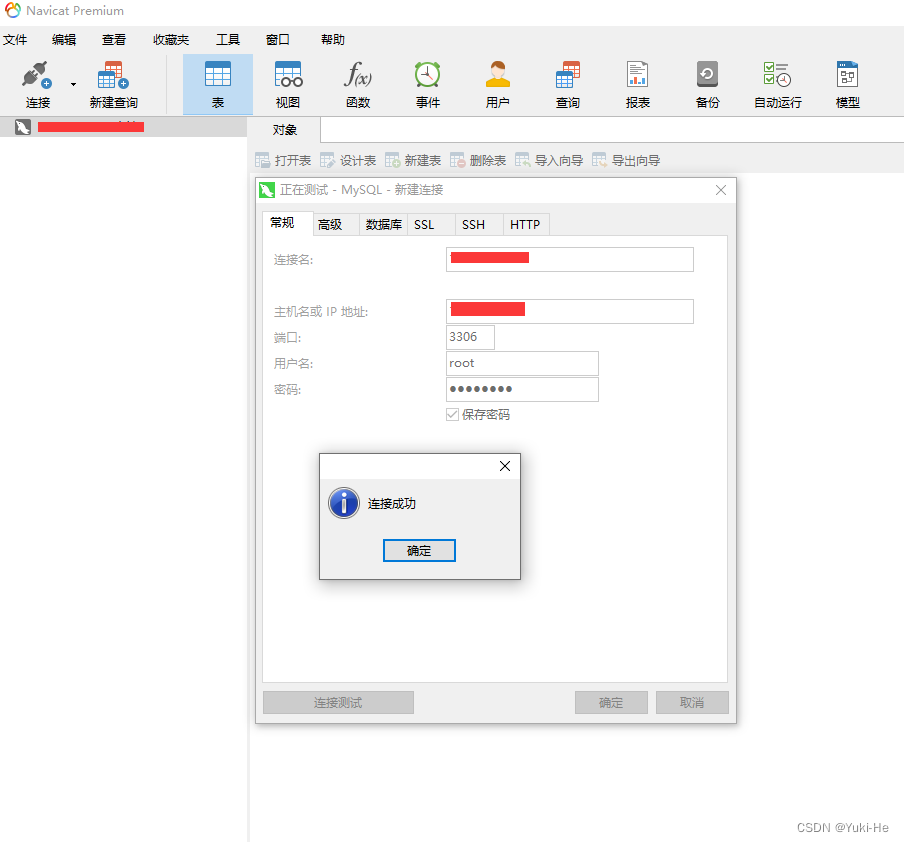The height and width of the screenshot is (842, 904).
Task: Open the 文件 (File) menu
Action: 15,40
